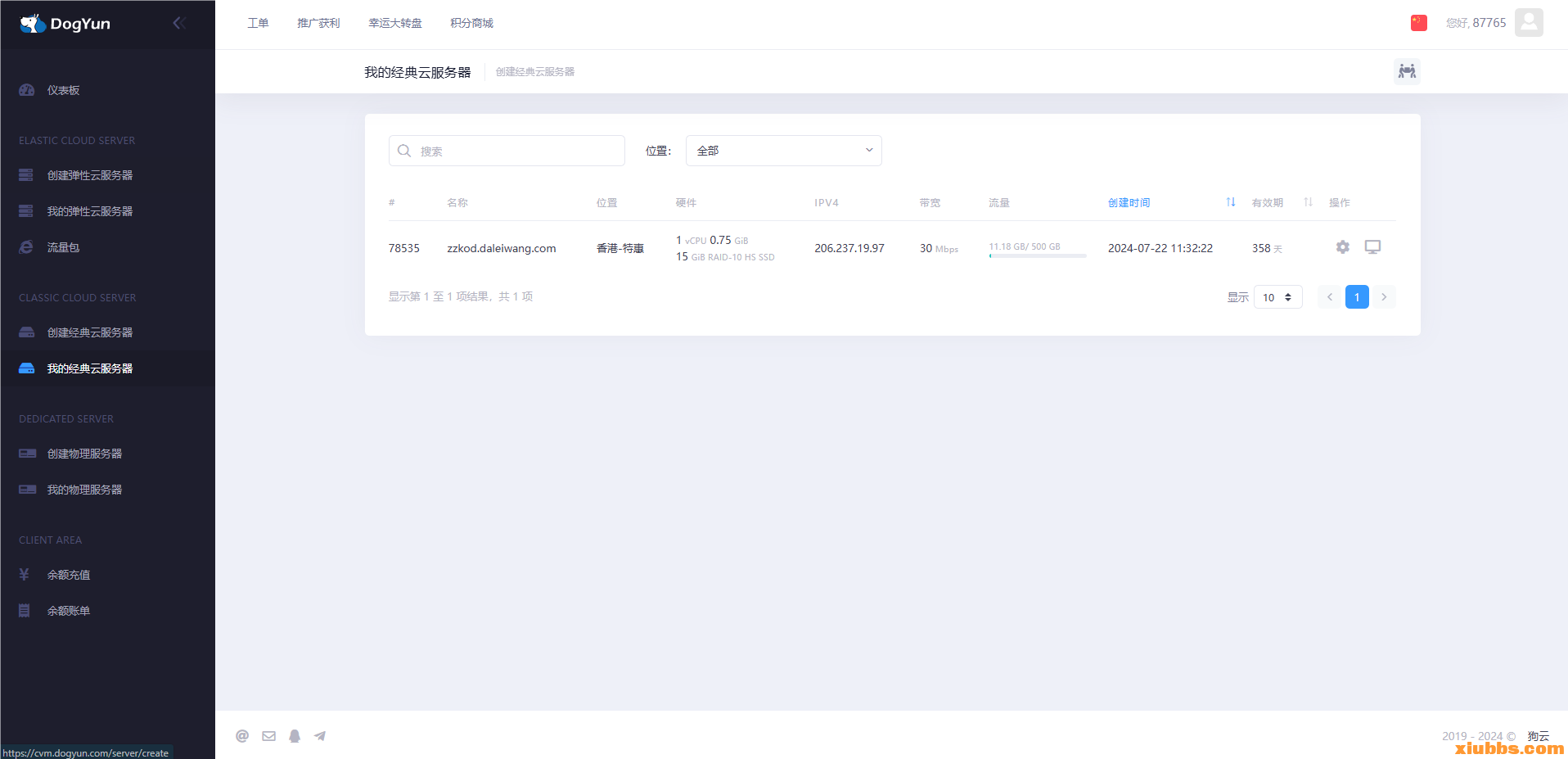Click the @ contact icon in the footer
The width and height of the screenshot is (1568, 759).
click(242, 736)
